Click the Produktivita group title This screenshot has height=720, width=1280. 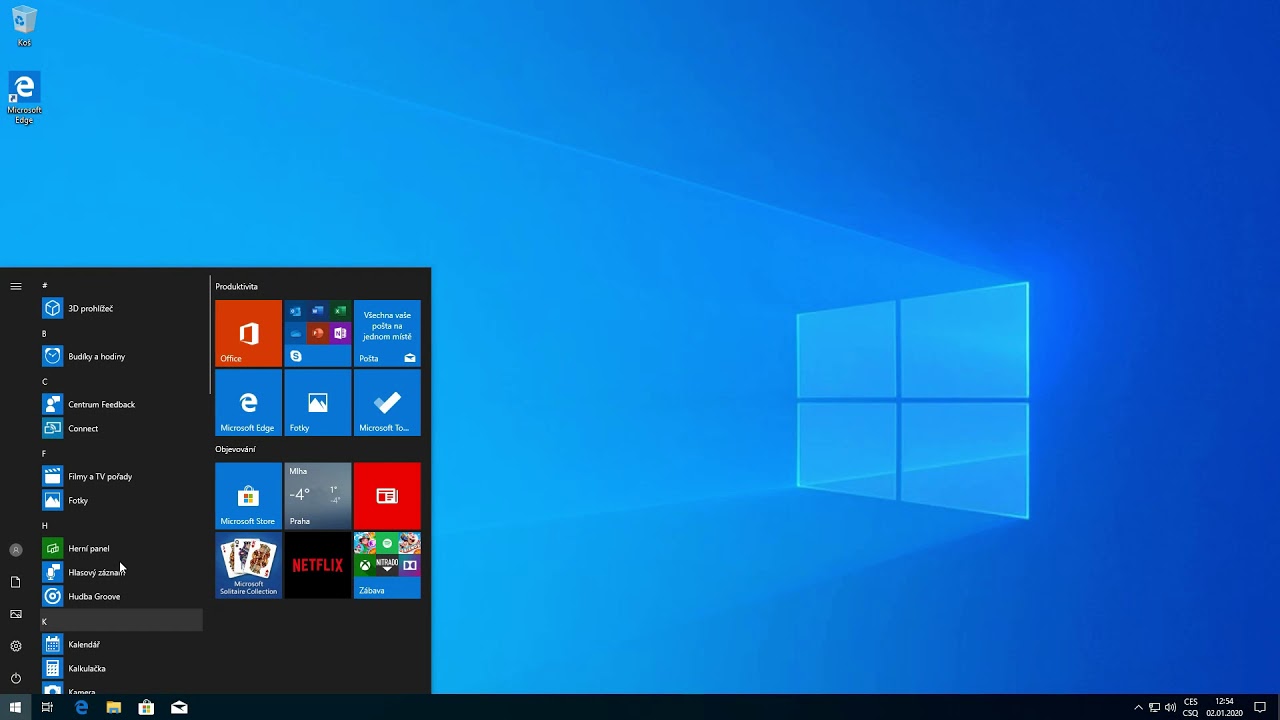[x=236, y=287]
